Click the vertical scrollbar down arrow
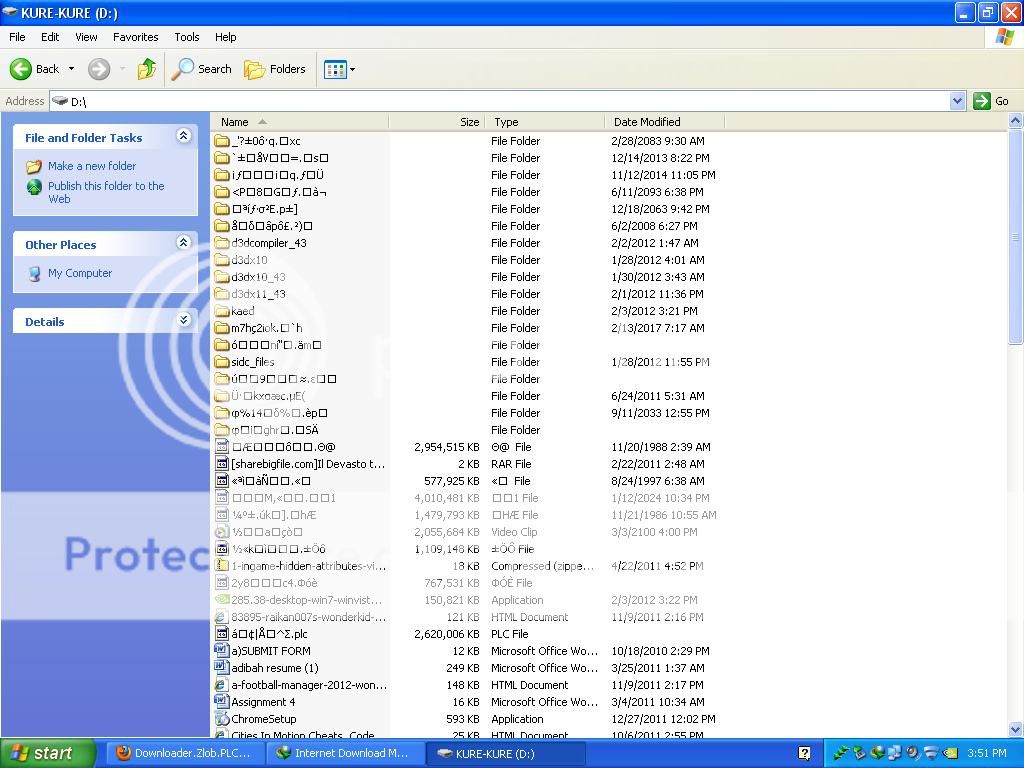Image resolution: width=1024 pixels, height=768 pixels. pyautogui.click(x=1016, y=730)
